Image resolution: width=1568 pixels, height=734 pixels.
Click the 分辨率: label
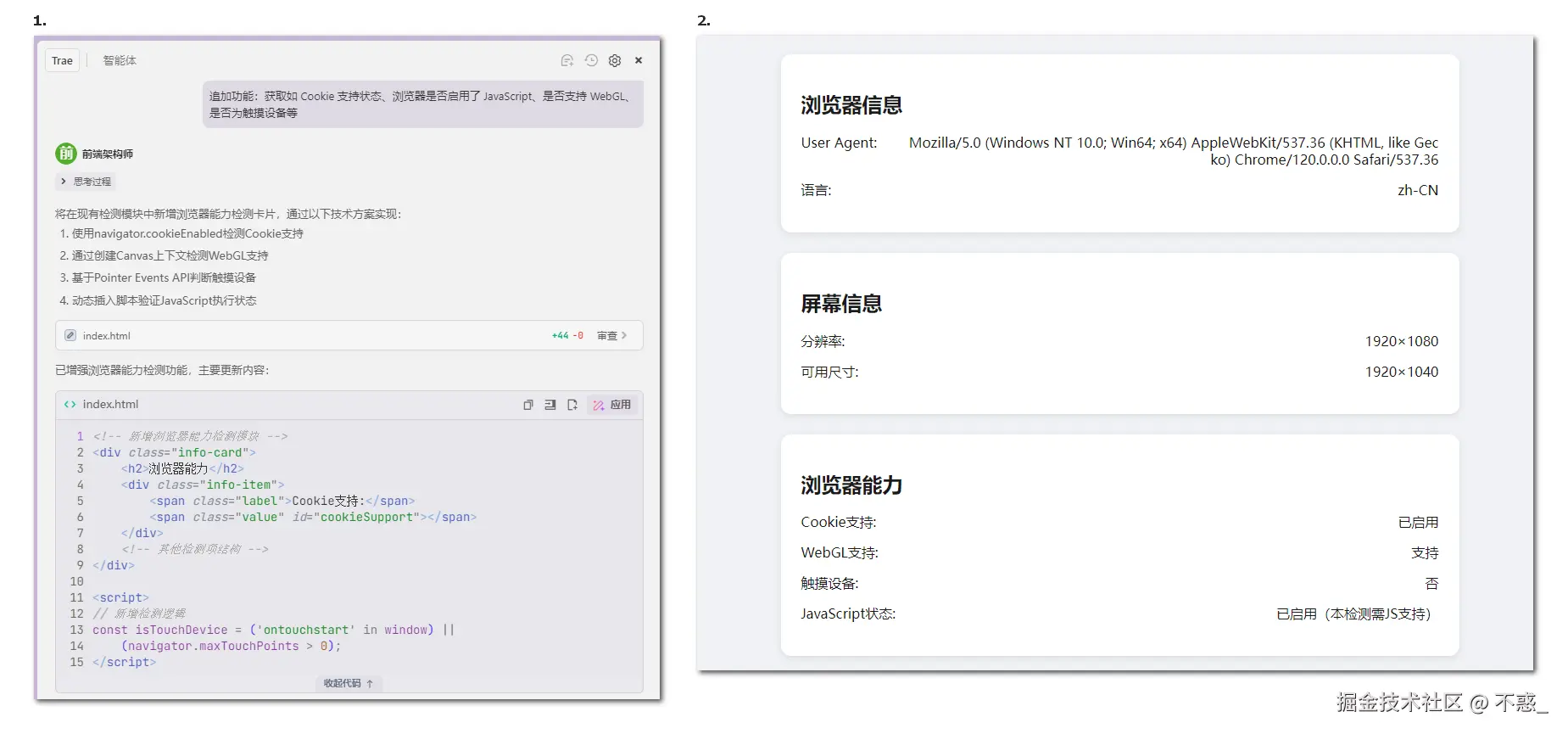pyautogui.click(x=823, y=341)
